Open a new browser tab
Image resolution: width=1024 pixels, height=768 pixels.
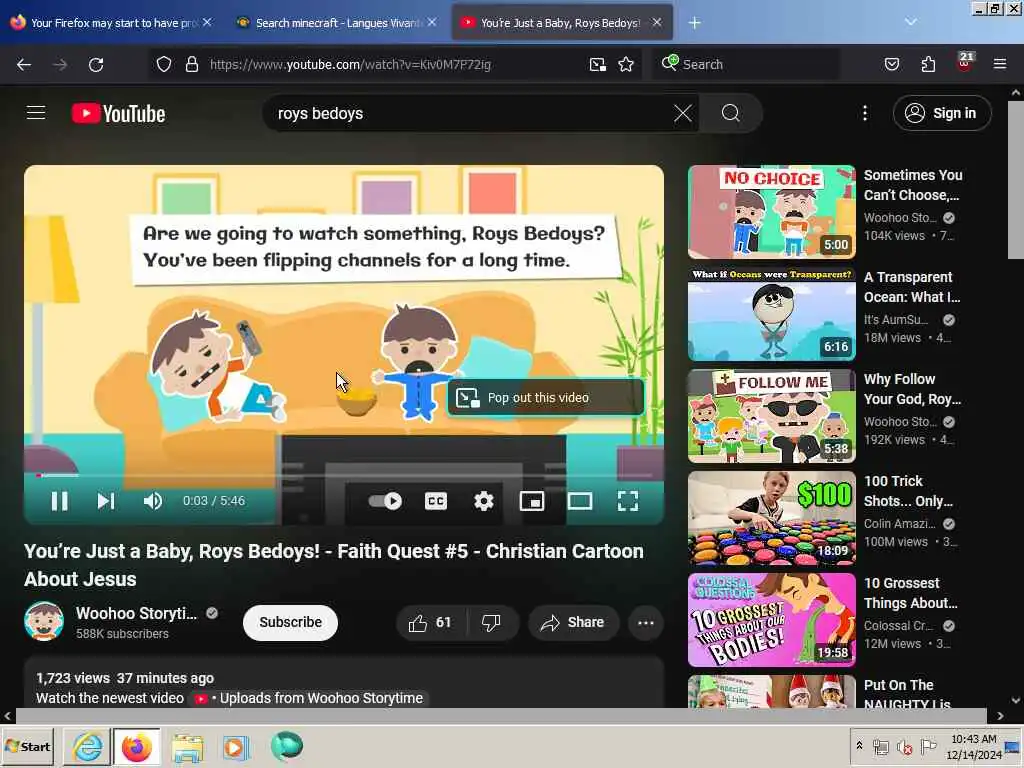(x=694, y=23)
